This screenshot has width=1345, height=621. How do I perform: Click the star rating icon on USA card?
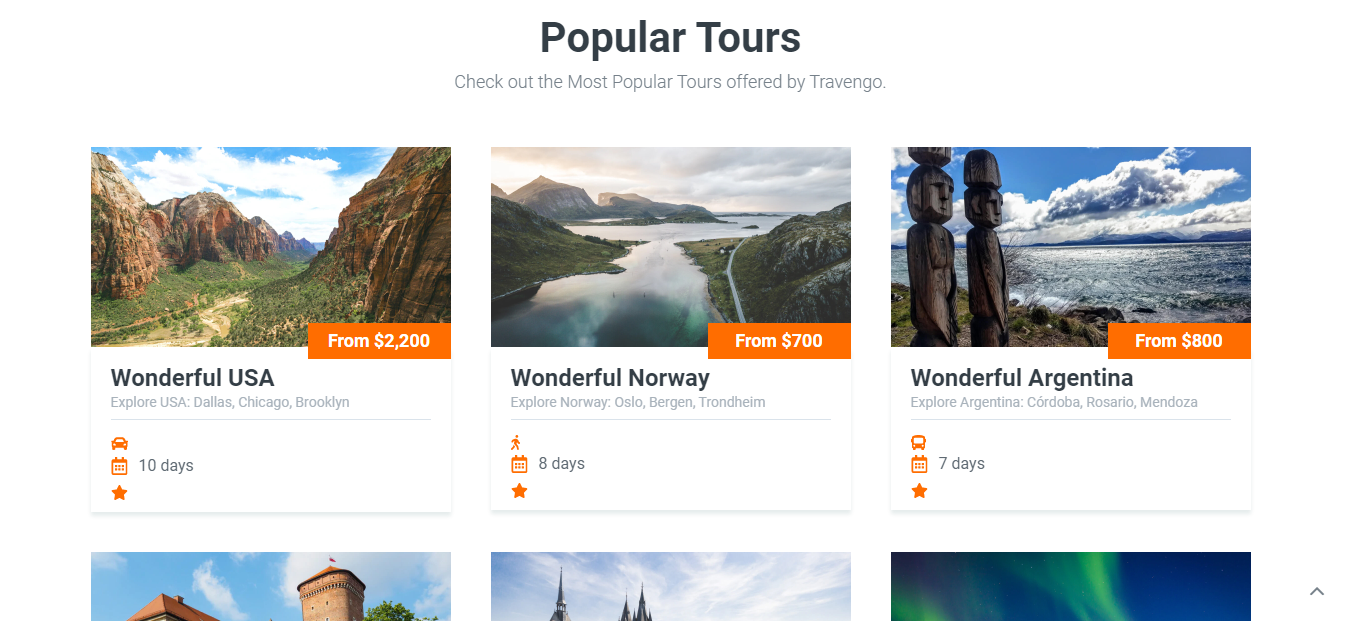[x=119, y=493]
